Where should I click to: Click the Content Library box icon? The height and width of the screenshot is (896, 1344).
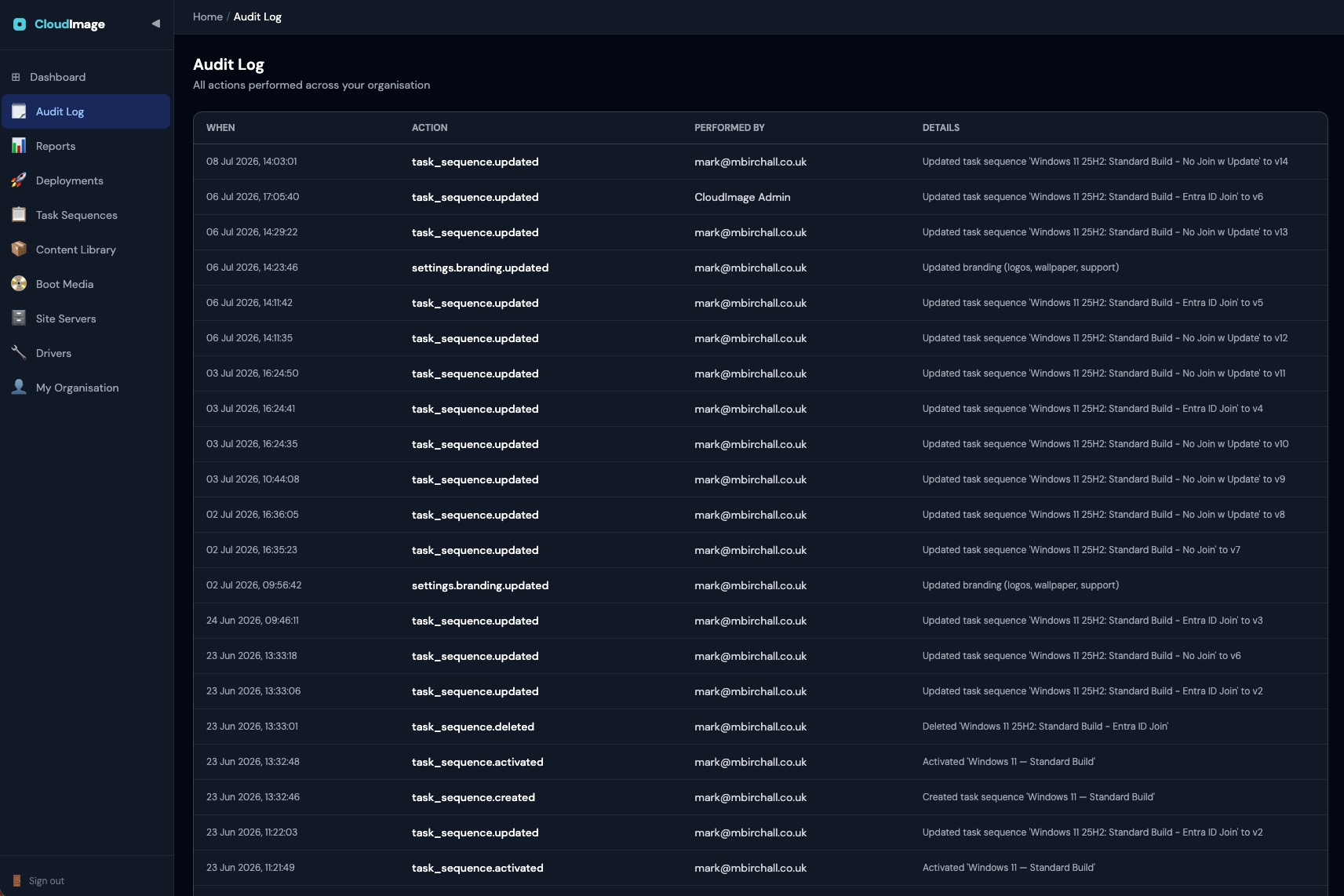[x=19, y=249]
